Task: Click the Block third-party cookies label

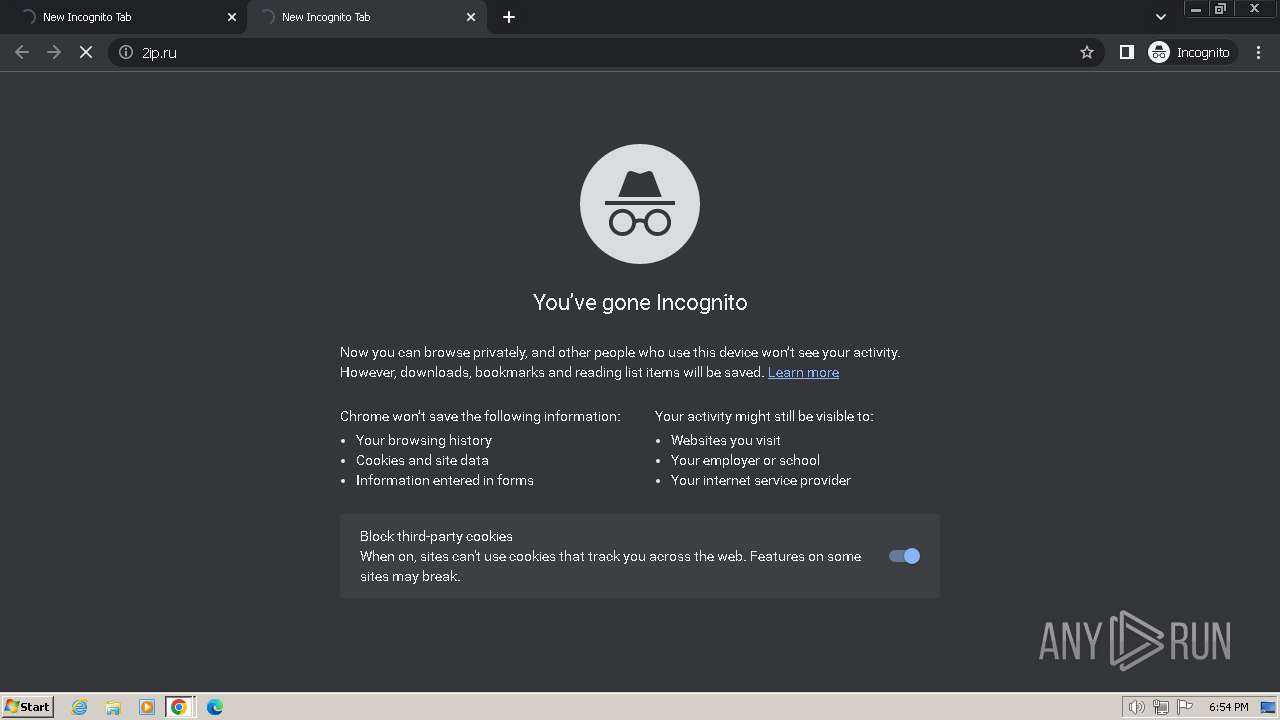Action: tap(436, 536)
